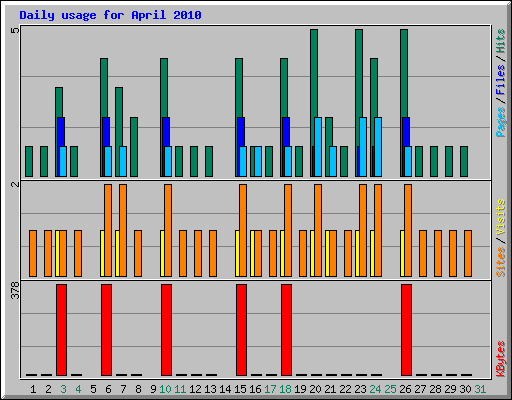Screen dimensions: 512x400
Task: Click the light blue pages bar for day 24
Action: (378, 147)
